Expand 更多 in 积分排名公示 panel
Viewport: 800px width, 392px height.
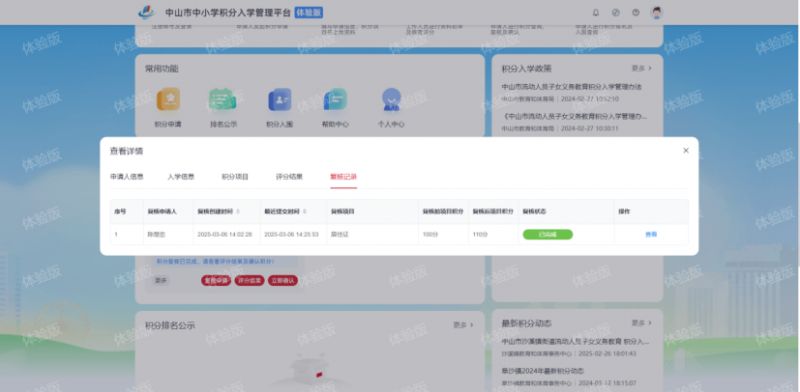click(x=463, y=325)
